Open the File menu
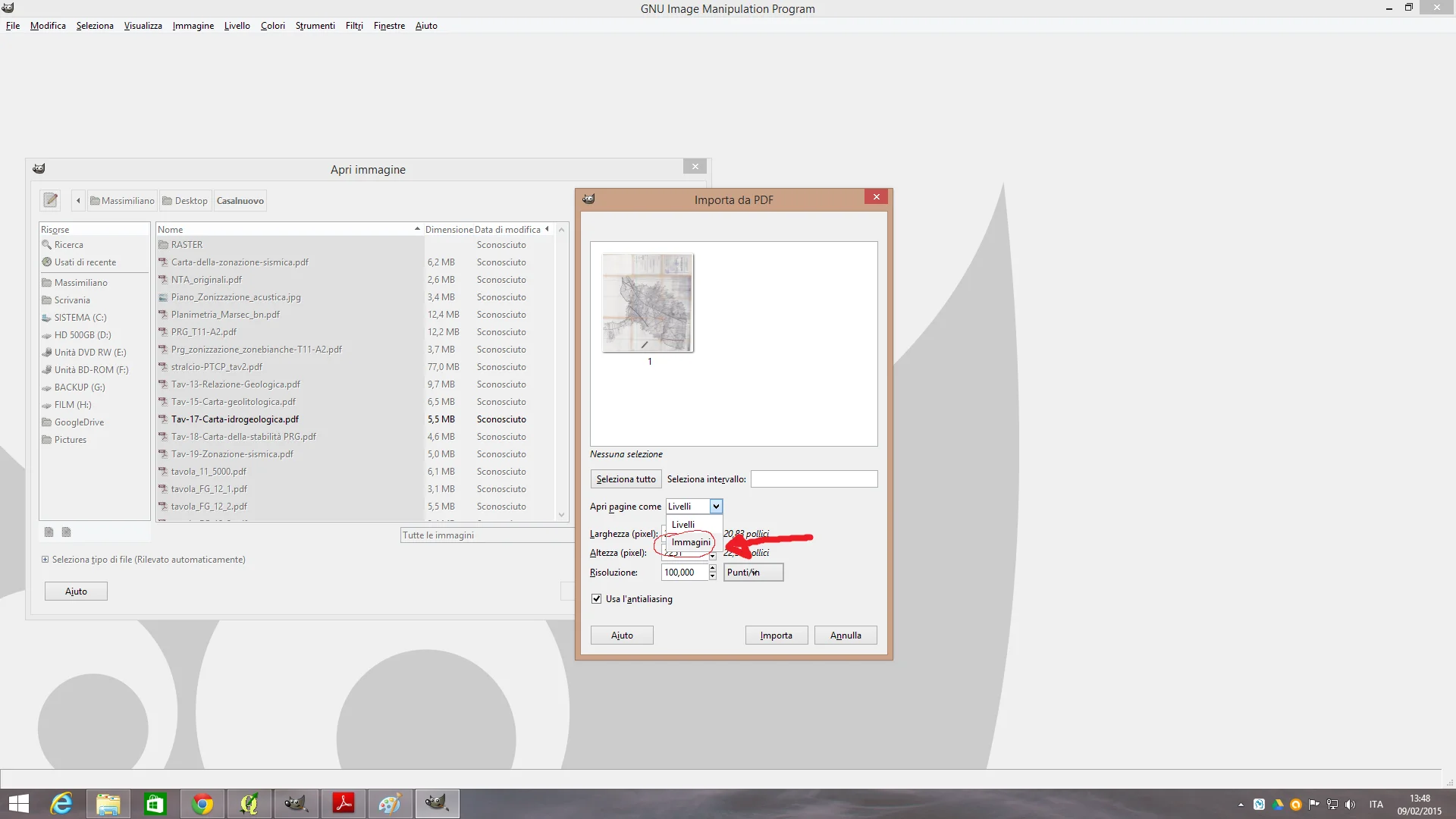The image size is (1456, 819). coord(13,26)
